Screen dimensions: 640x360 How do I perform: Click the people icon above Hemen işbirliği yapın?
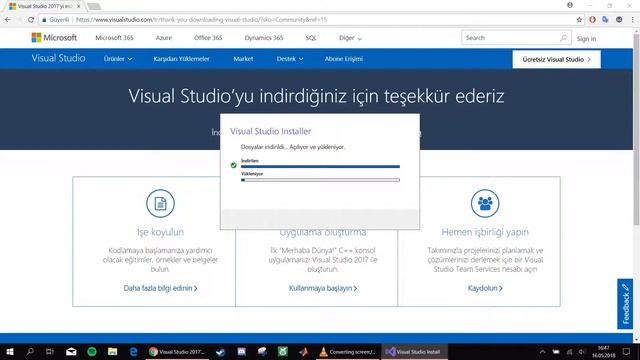pos(485,203)
